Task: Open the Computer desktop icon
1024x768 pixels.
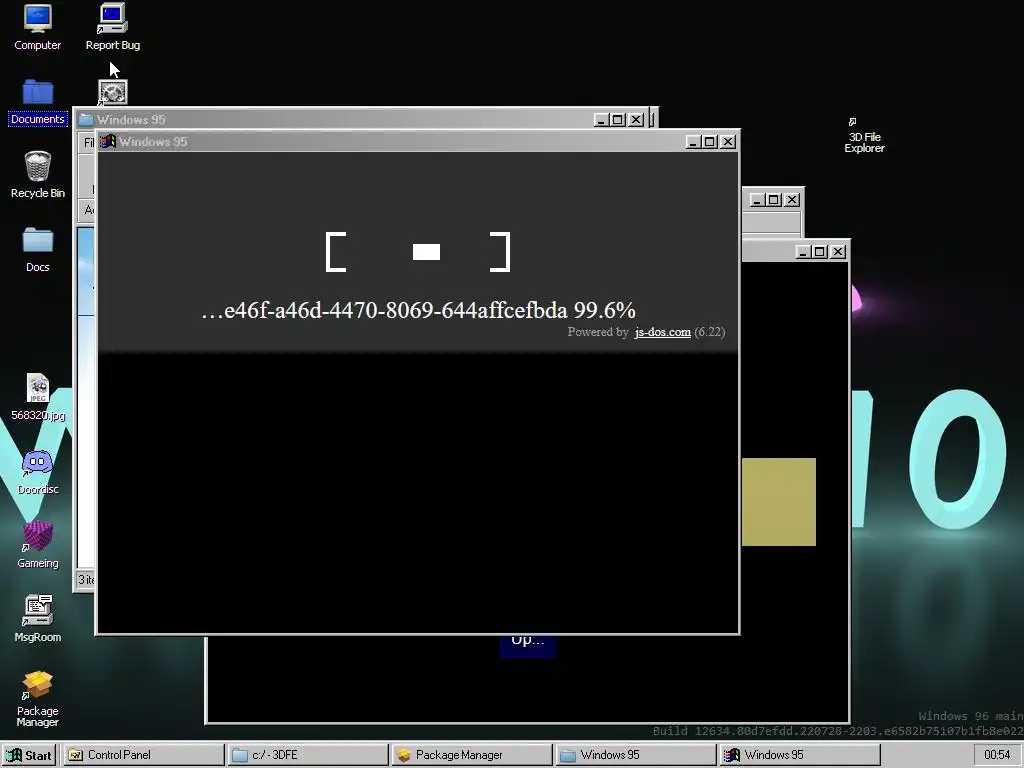Action: tap(37, 27)
